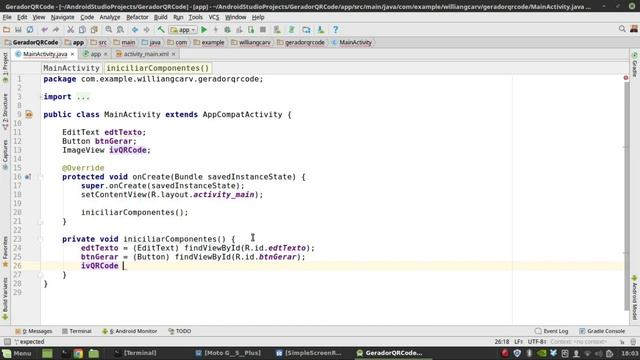Click the Replace icon next to Find
This screenshot has height=360, width=640.
120,29
